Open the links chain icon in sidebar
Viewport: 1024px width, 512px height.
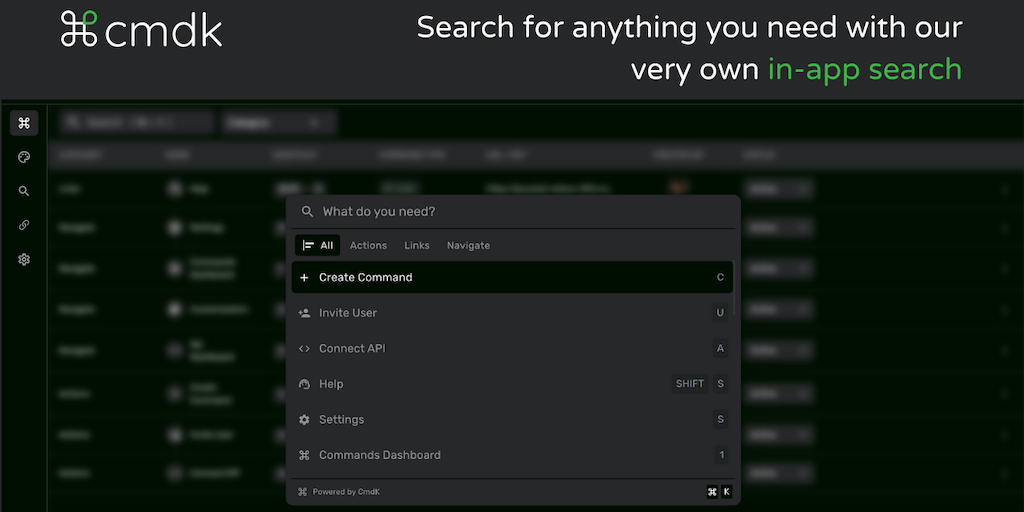pos(24,225)
